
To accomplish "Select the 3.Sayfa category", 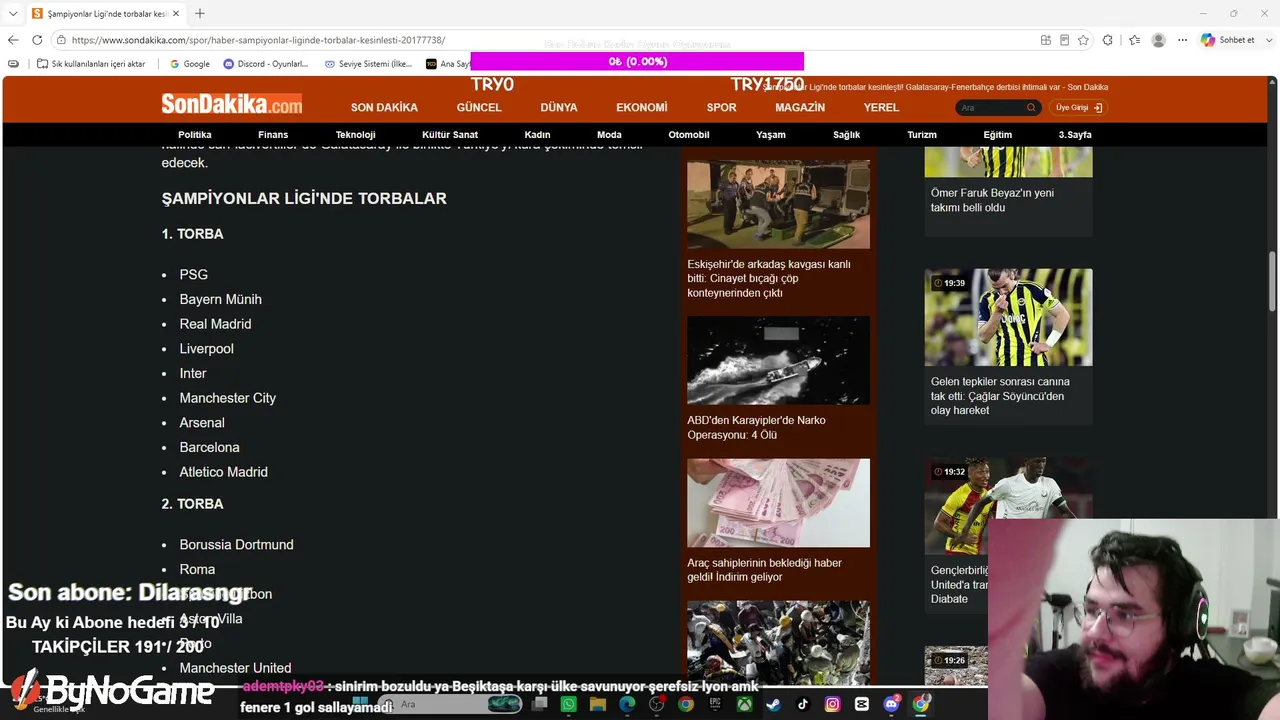I will click(x=1075, y=135).
